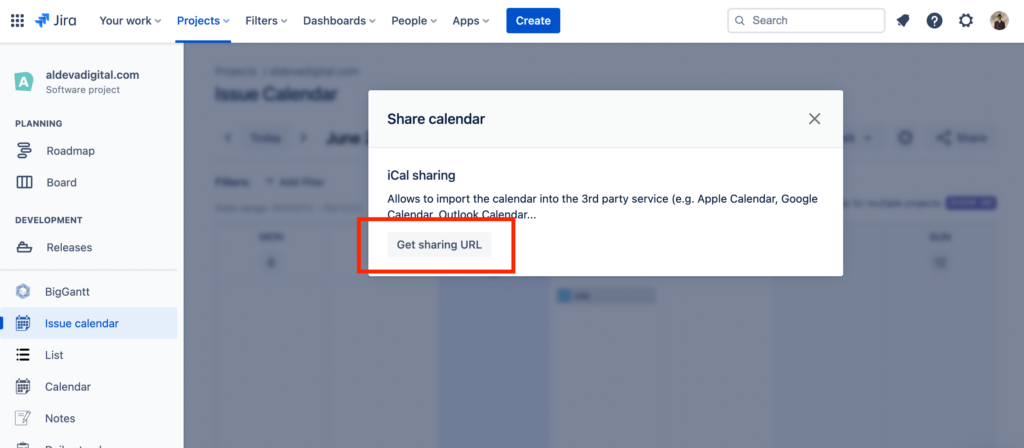The image size is (1024, 448).
Task: Click the blue Create button
Action: click(533, 21)
